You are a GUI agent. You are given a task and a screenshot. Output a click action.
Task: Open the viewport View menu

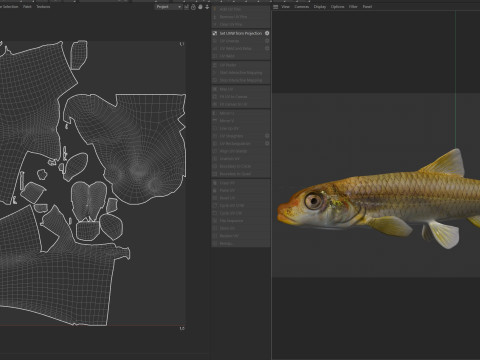point(286,7)
